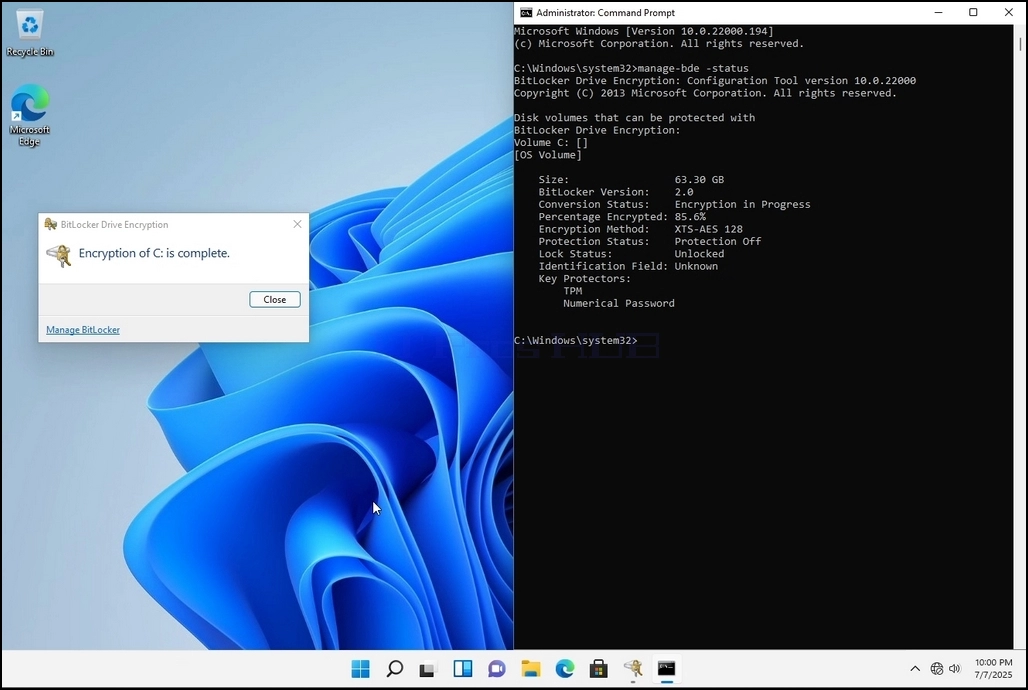Close the Command Prompt window
1028x690 pixels.
[x=1008, y=12]
